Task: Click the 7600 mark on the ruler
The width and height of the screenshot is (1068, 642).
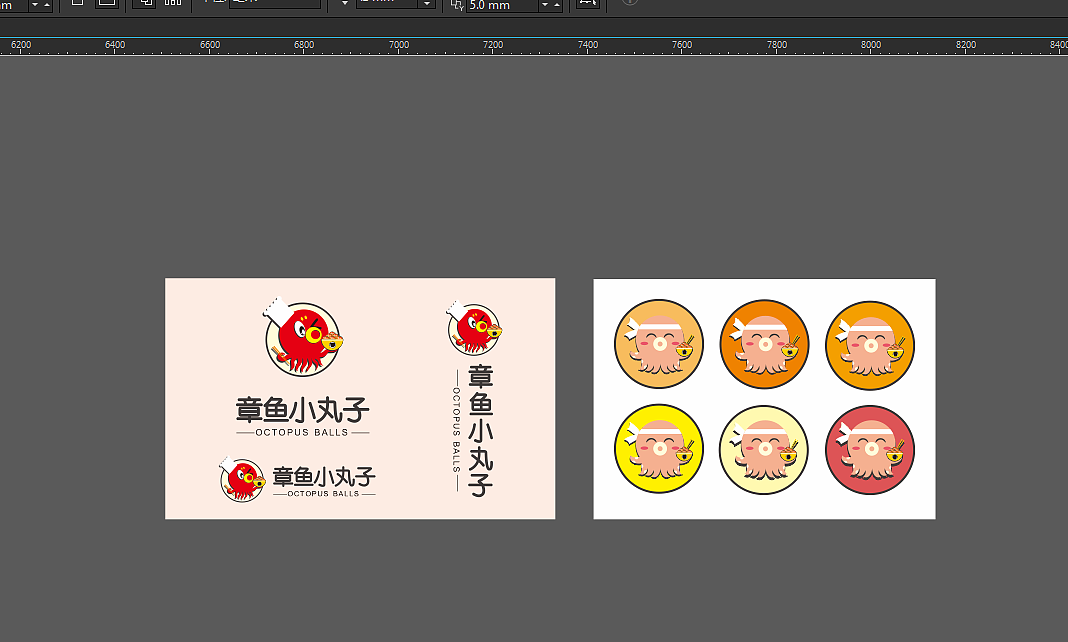Action: pyautogui.click(x=682, y=45)
